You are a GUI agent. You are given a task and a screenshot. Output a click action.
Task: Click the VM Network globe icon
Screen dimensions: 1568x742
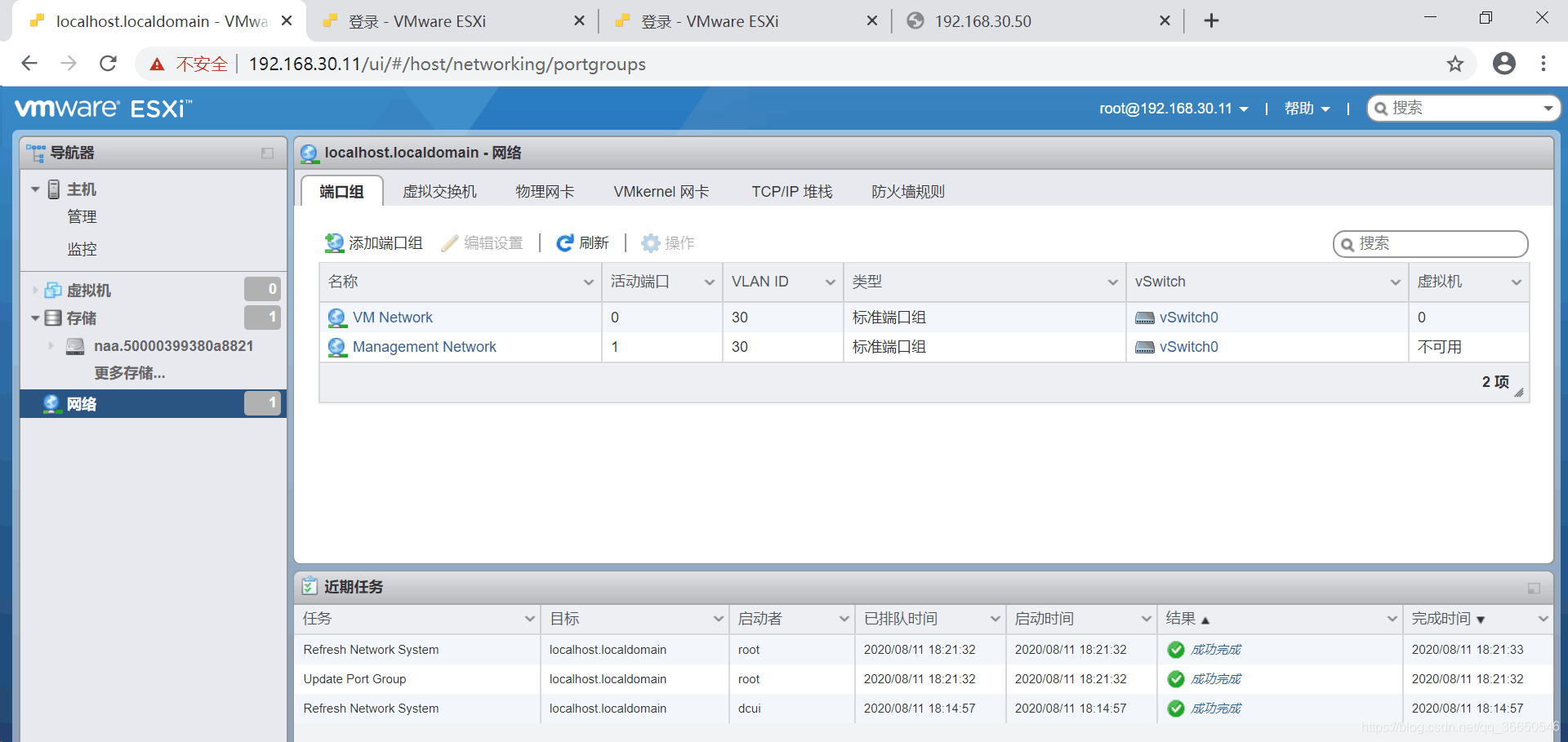(336, 318)
